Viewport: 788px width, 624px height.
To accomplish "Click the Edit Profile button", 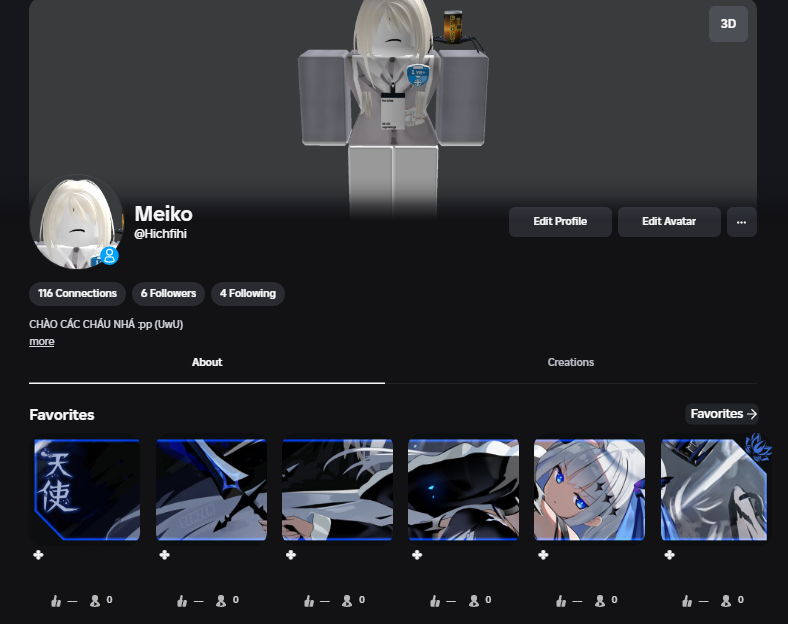I will [560, 222].
